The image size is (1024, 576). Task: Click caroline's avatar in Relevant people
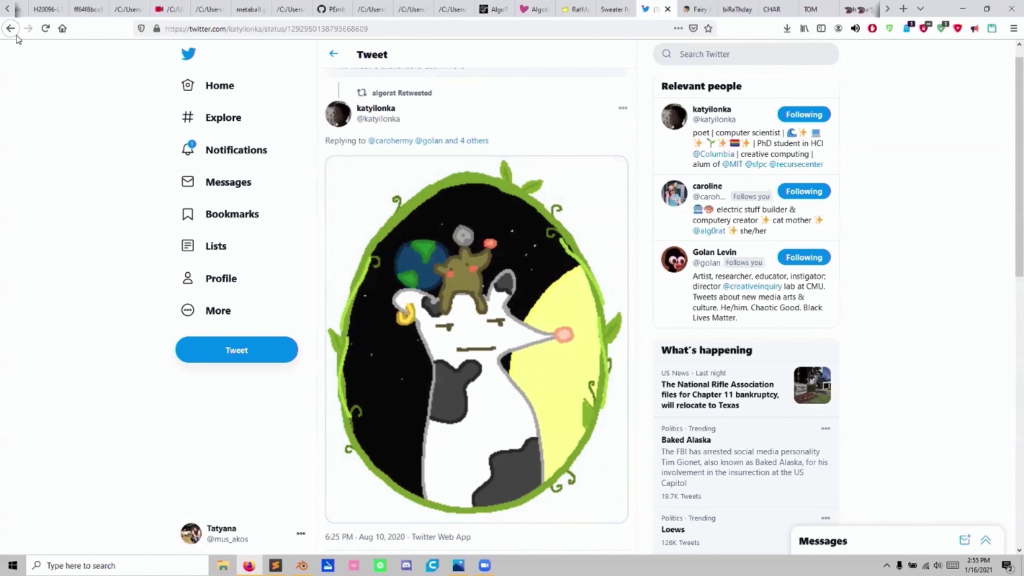pyautogui.click(x=674, y=193)
